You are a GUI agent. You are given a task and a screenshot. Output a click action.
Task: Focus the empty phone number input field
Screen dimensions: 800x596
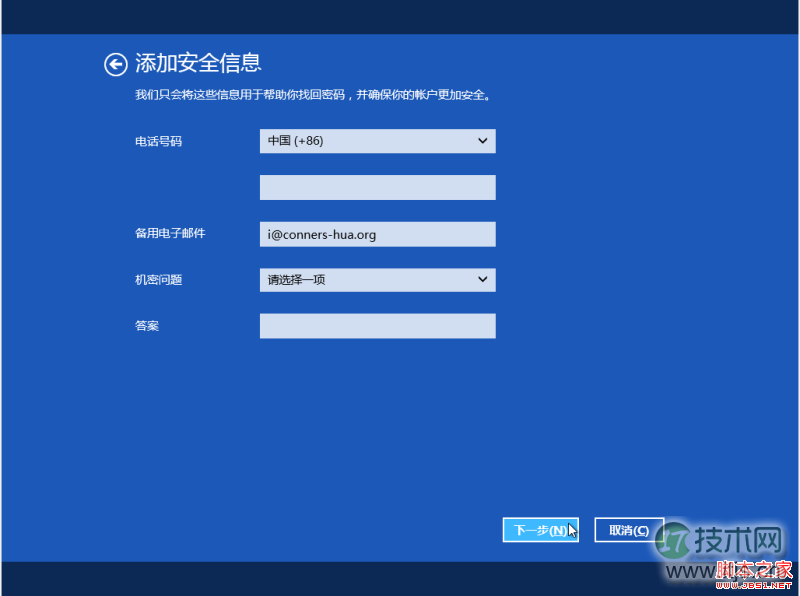click(378, 187)
